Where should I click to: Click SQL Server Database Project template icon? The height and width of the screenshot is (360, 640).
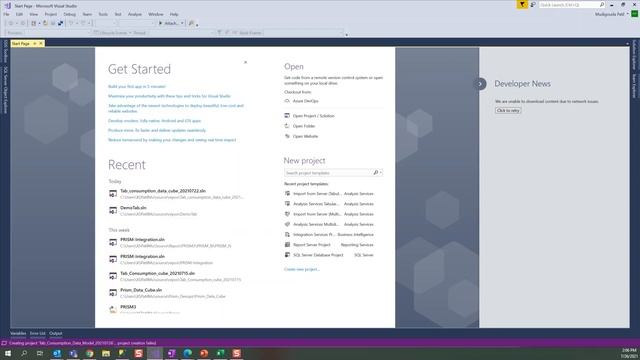point(287,255)
